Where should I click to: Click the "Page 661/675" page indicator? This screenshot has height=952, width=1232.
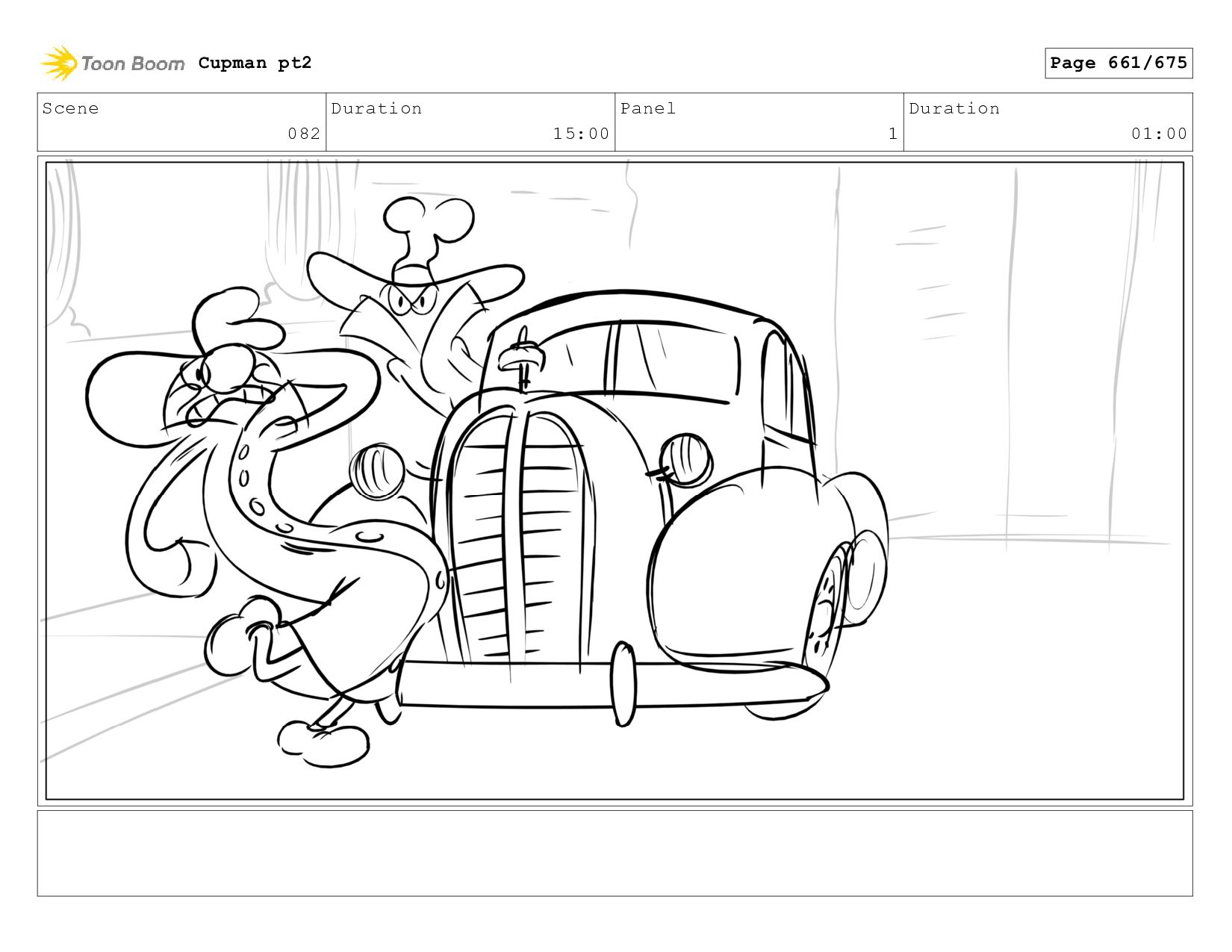click(1119, 63)
